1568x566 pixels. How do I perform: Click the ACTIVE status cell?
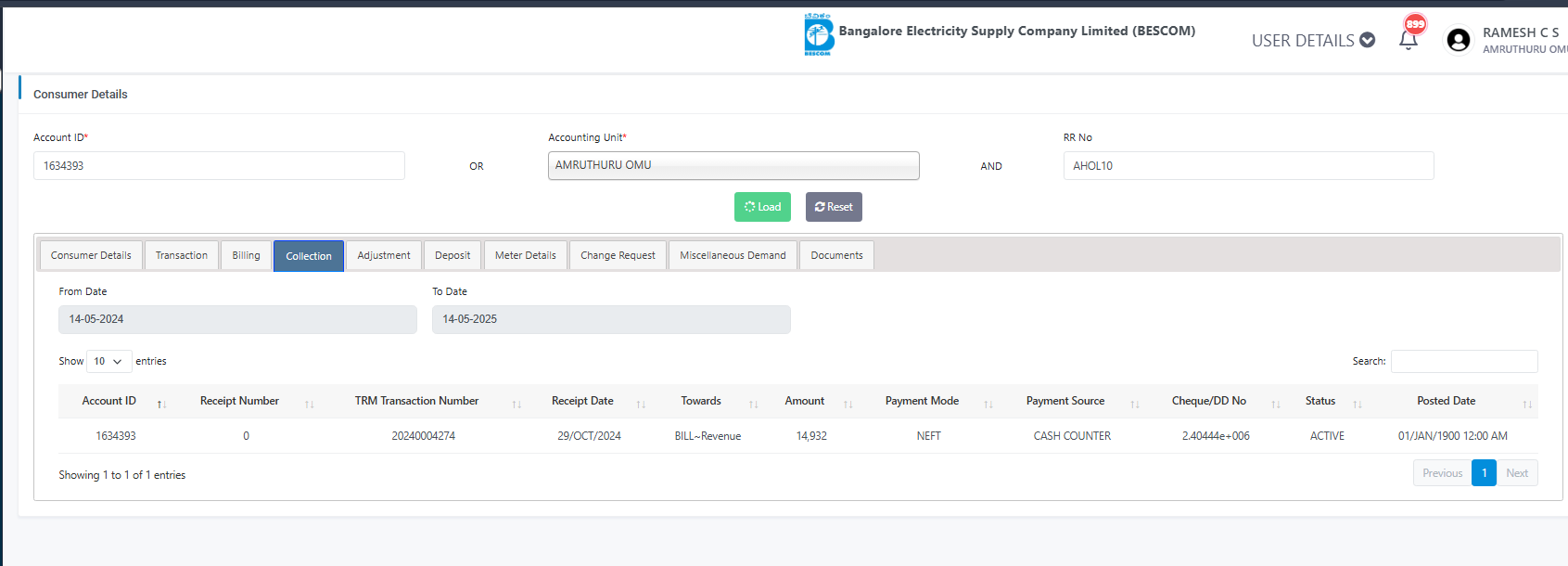point(1327,436)
